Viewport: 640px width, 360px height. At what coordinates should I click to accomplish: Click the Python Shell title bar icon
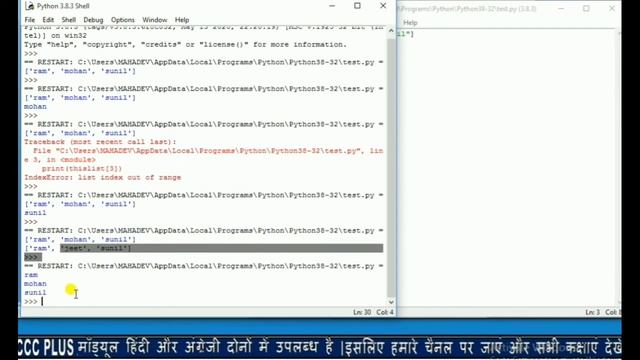click(x=29, y=6)
